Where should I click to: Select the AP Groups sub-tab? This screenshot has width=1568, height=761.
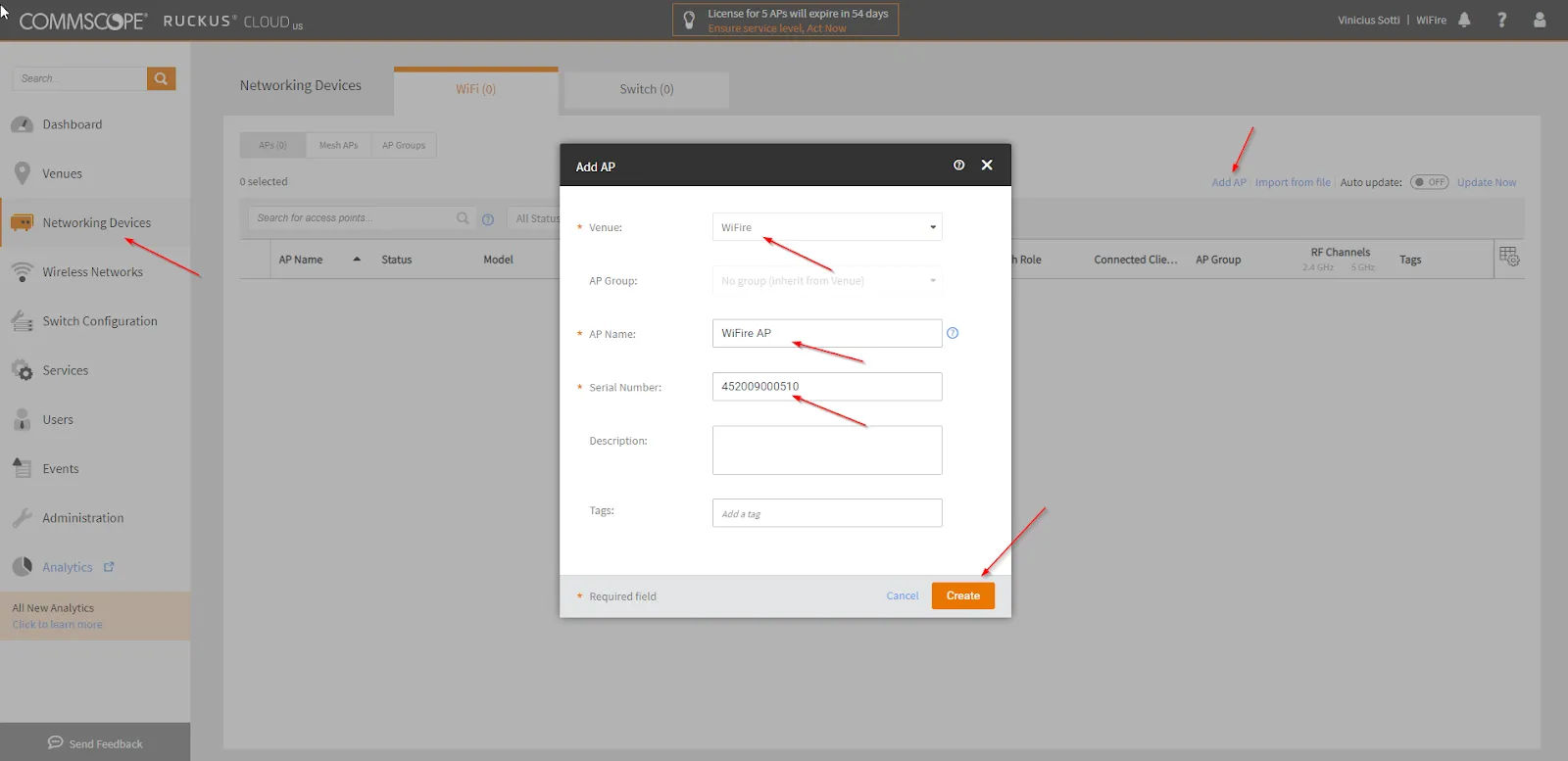point(404,145)
